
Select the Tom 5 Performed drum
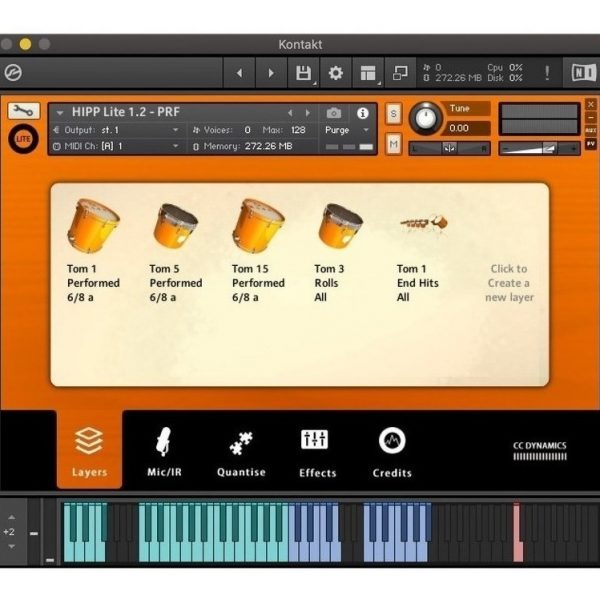175,227
